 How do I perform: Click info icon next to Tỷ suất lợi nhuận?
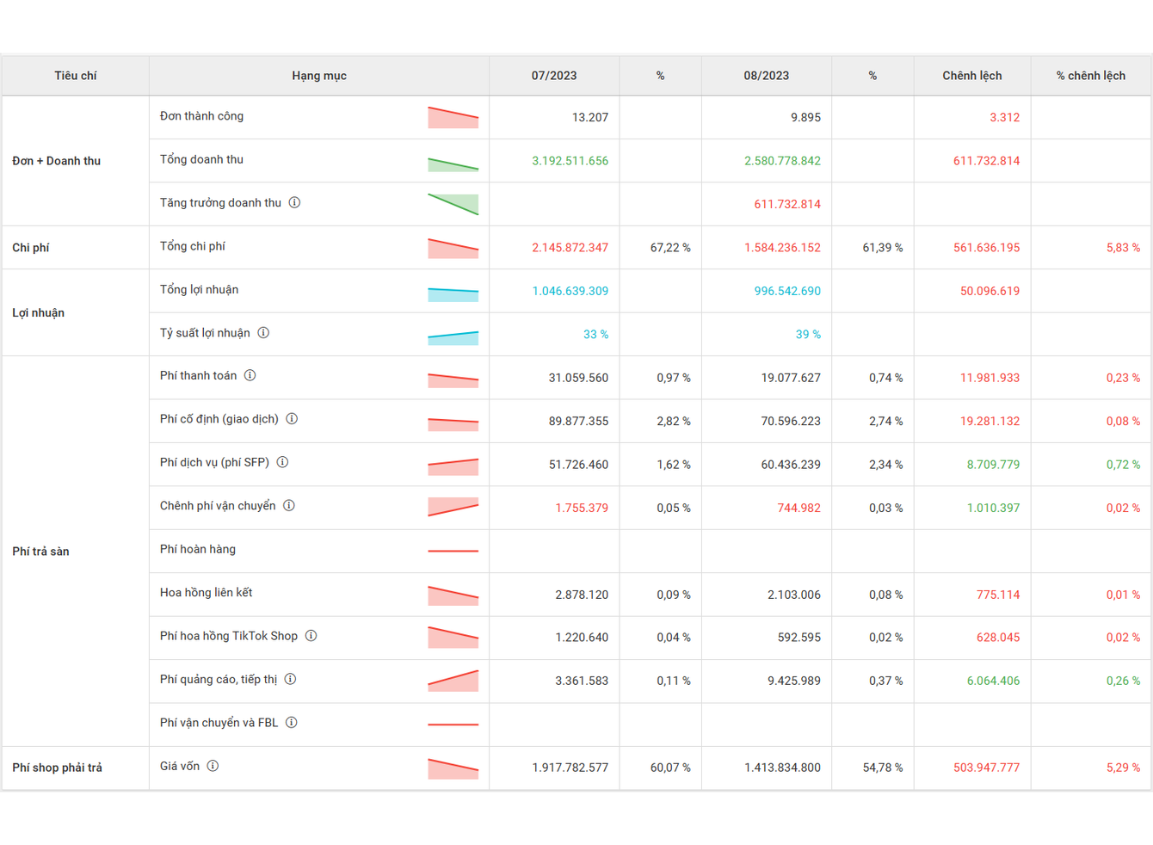tap(263, 333)
